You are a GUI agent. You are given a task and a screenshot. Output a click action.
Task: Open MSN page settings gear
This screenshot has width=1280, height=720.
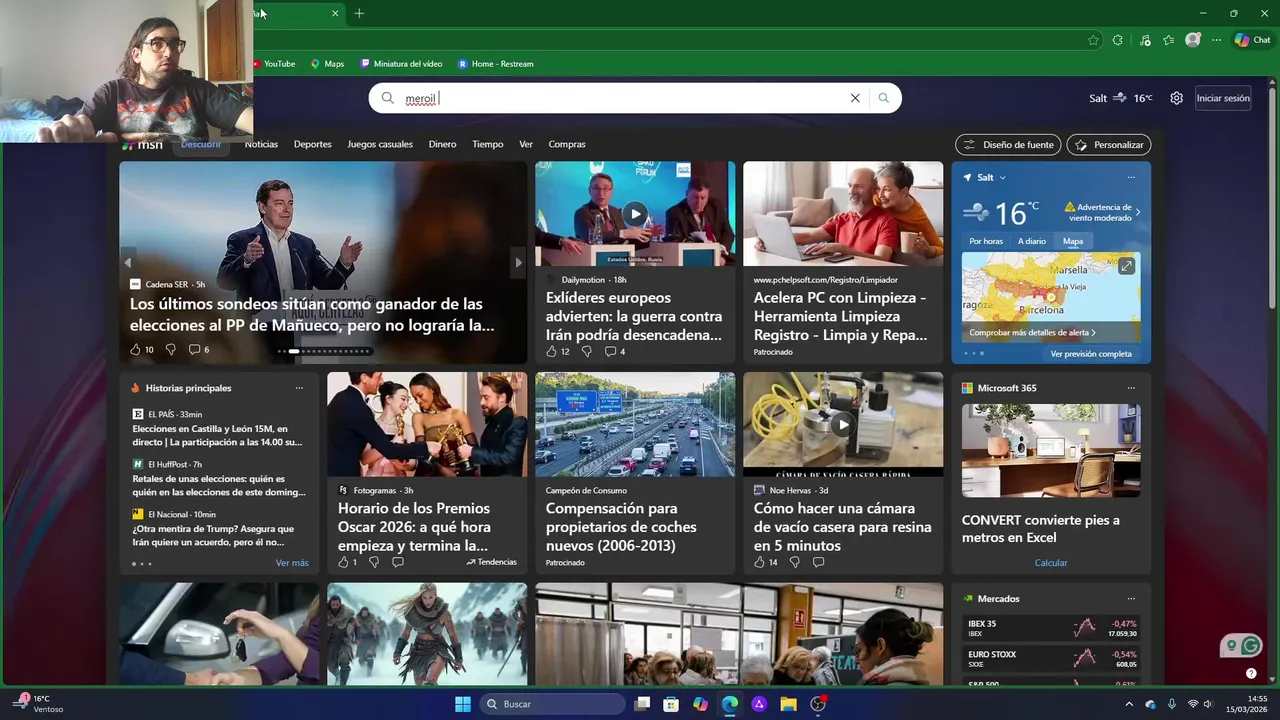coord(1176,98)
